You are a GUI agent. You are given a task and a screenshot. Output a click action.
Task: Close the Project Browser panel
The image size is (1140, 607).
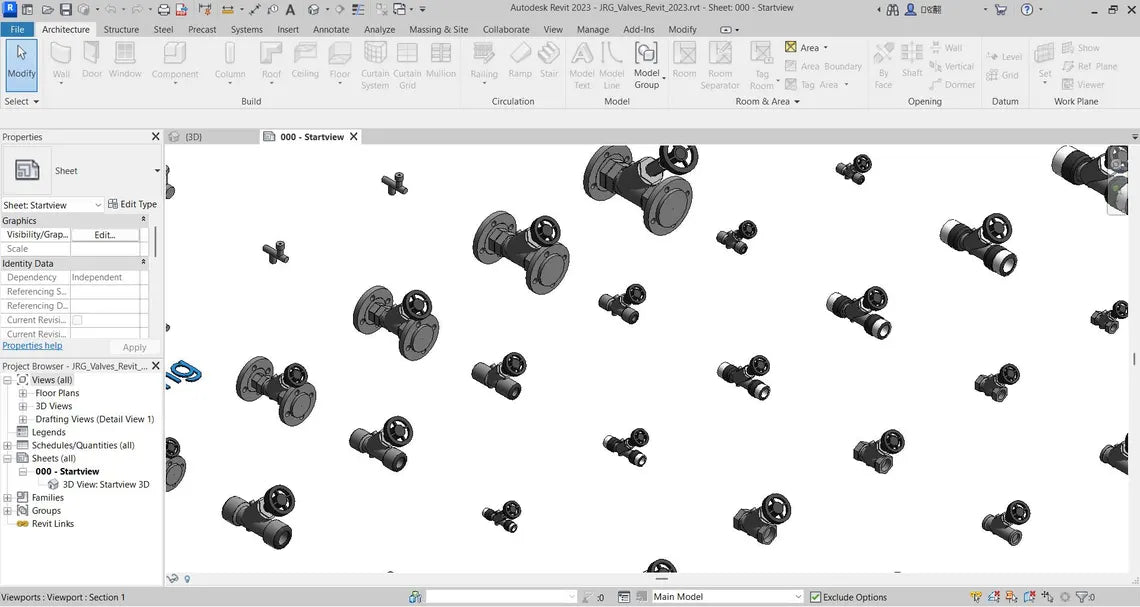(x=155, y=366)
